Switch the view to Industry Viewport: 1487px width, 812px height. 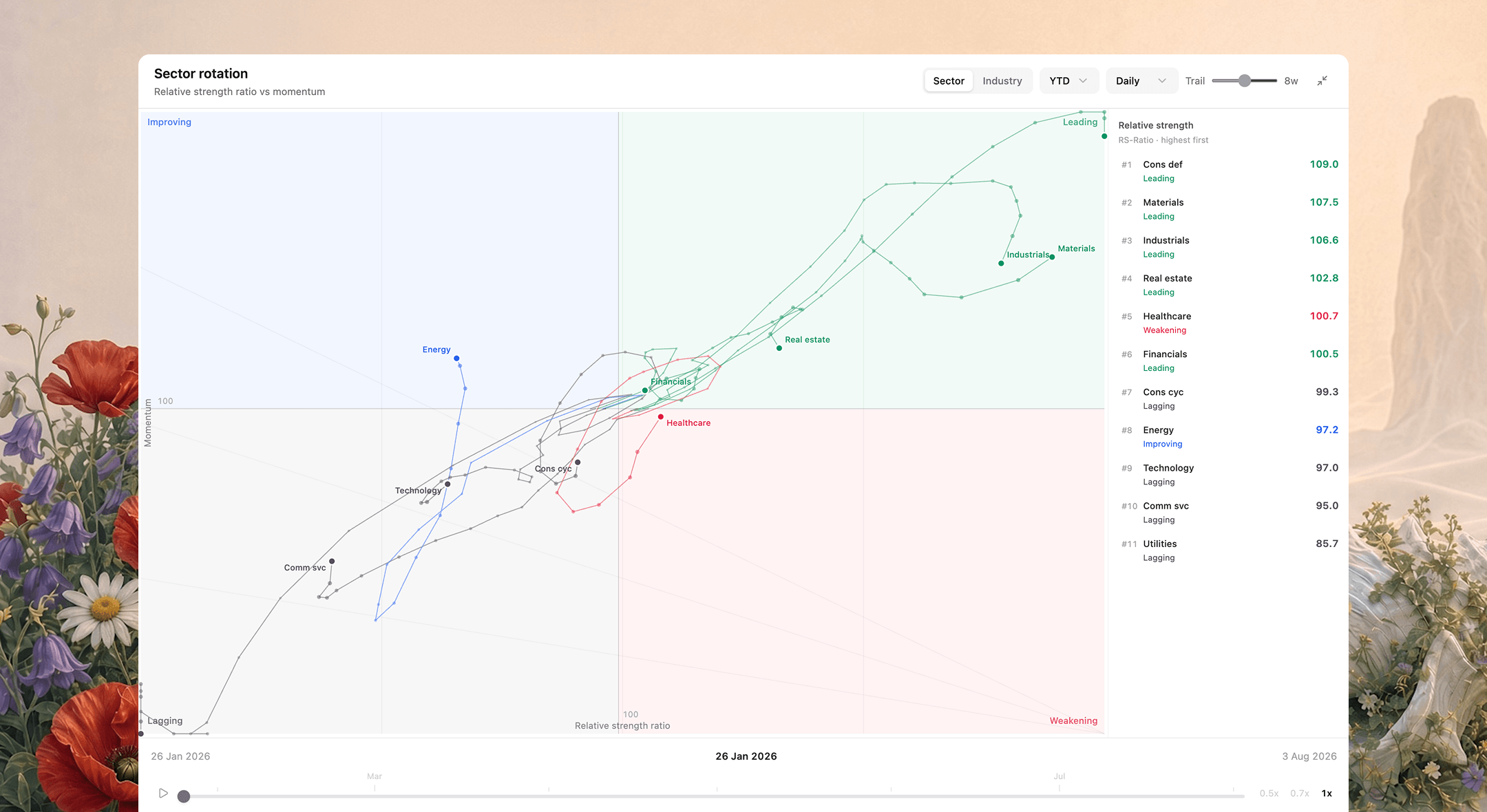point(1002,81)
